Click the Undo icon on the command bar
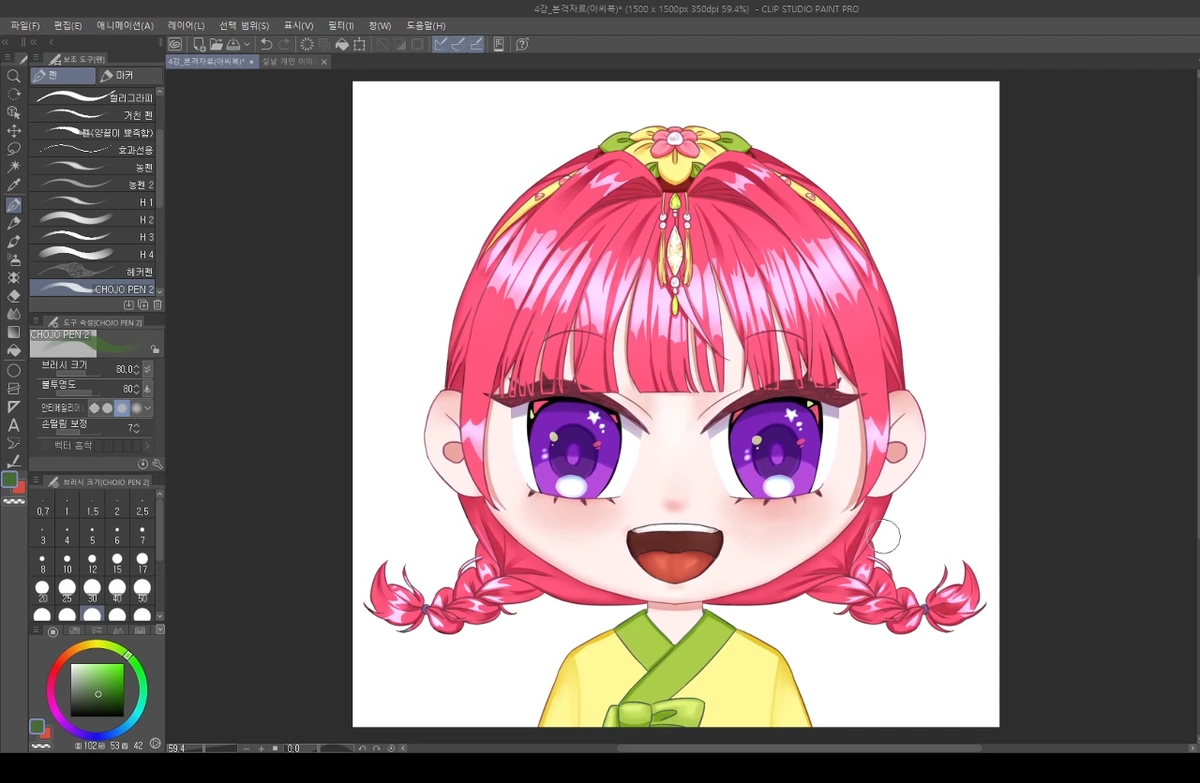The height and width of the screenshot is (783, 1200). coord(265,44)
